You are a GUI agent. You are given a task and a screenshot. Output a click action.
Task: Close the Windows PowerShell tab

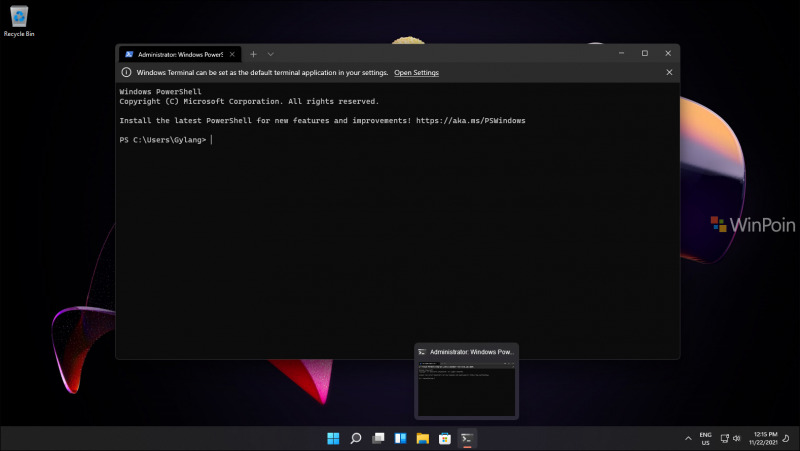232,54
